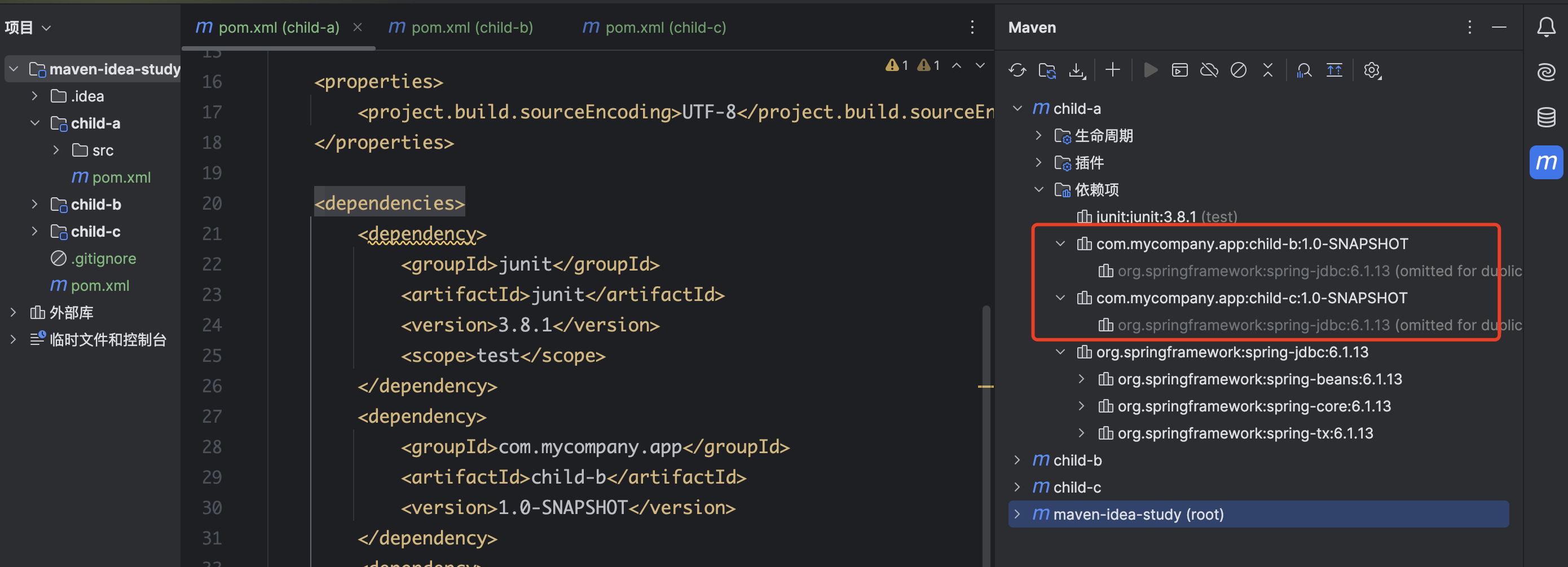Open the 项目 view dropdown
1568x567 pixels.
tap(28, 28)
